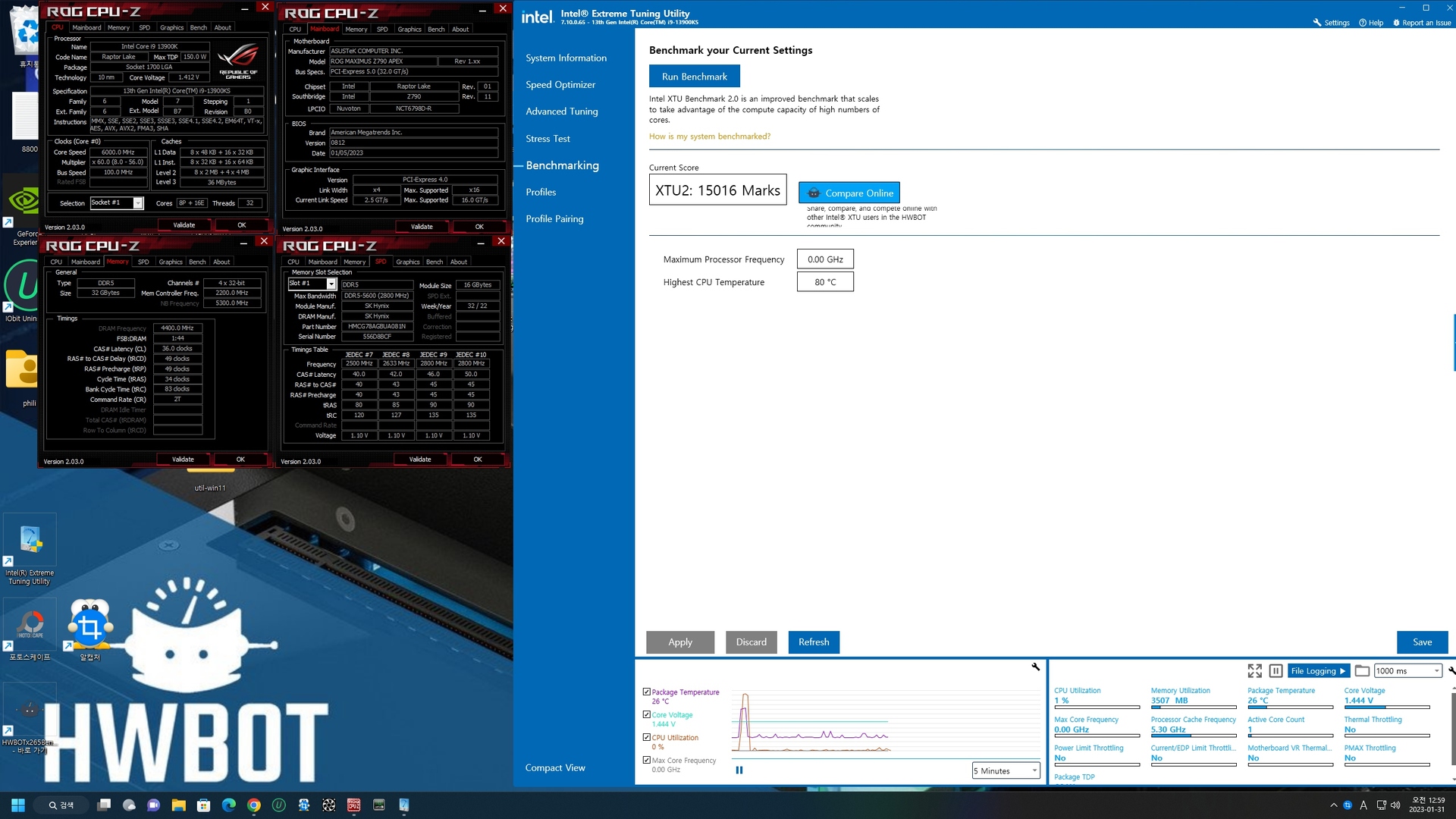
Task: Open the teams chat icon on taskbar
Action: click(153, 805)
